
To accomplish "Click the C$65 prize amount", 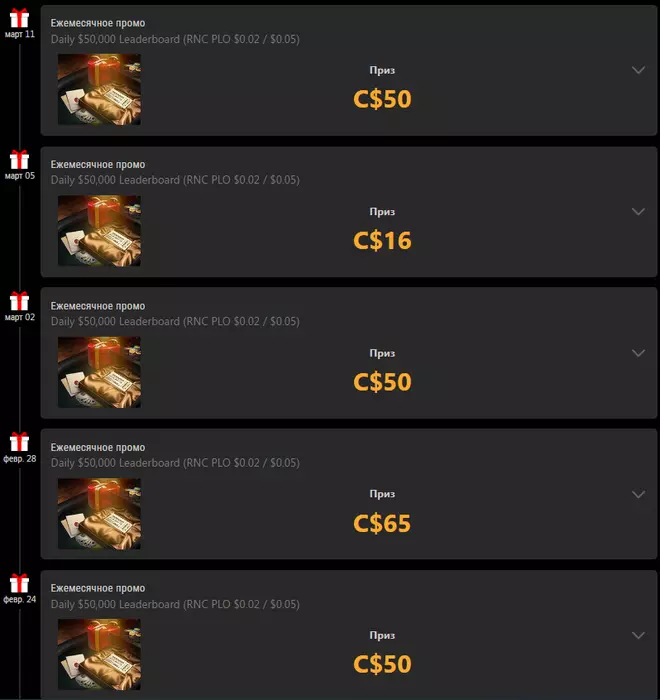I will click(382, 523).
